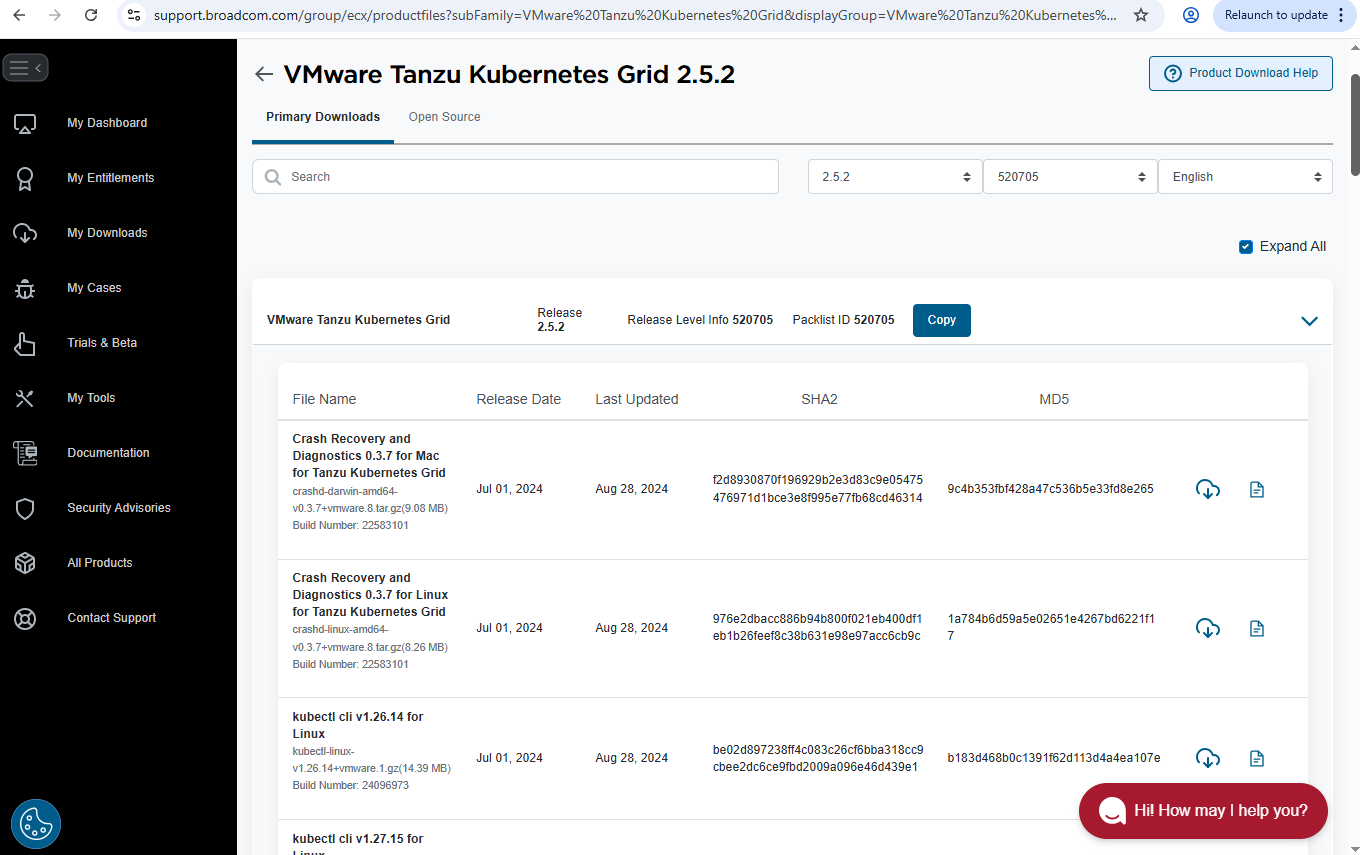The height and width of the screenshot is (855, 1360).
Task: Click the Release Date column header
Action: coord(518,399)
